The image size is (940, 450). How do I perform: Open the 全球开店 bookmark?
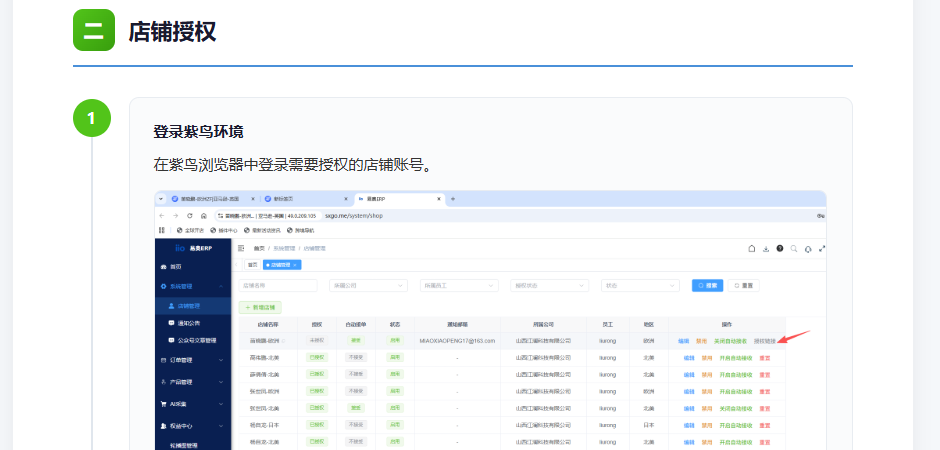tap(190, 230)
